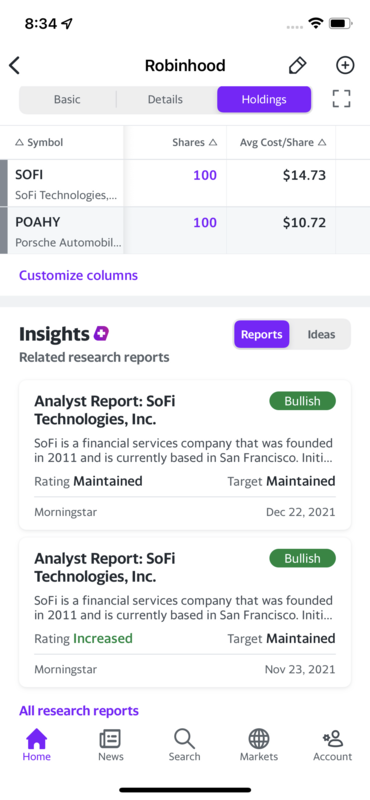Open the Account tab icon
Image resolution: width=370 pixels, height=800 pixels.
(333, 738)
